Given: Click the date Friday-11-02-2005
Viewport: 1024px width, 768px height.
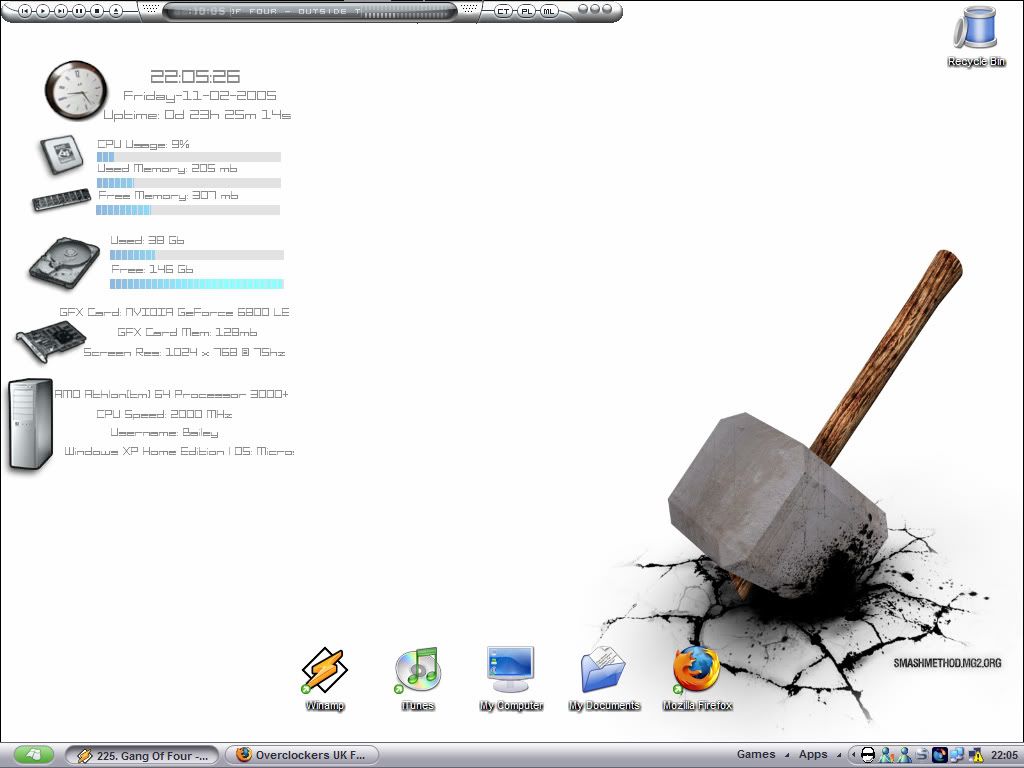Looking at the screenshot, I should (200, 95).
